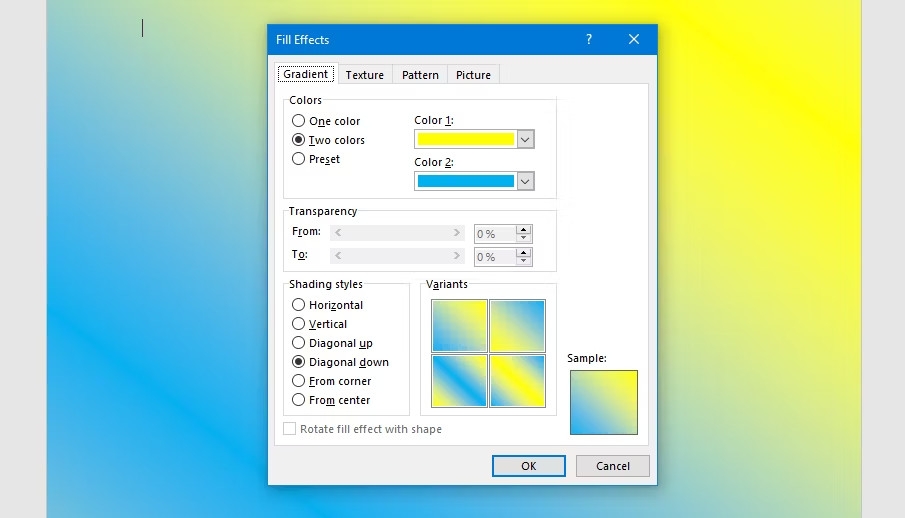Click right arrow of To transparency slider

[457, 256]
